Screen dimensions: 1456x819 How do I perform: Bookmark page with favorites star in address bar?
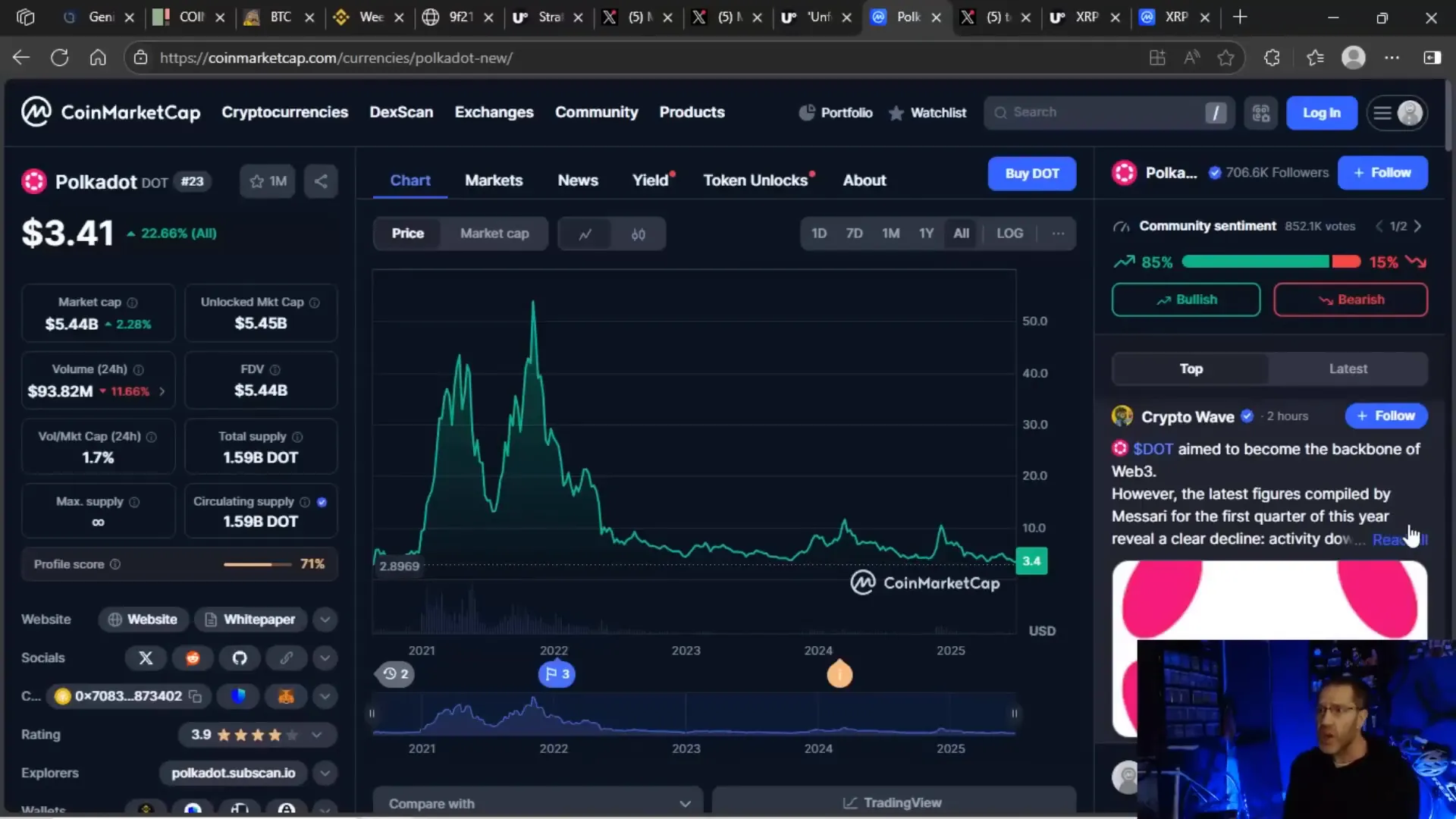coord(1225,58)
